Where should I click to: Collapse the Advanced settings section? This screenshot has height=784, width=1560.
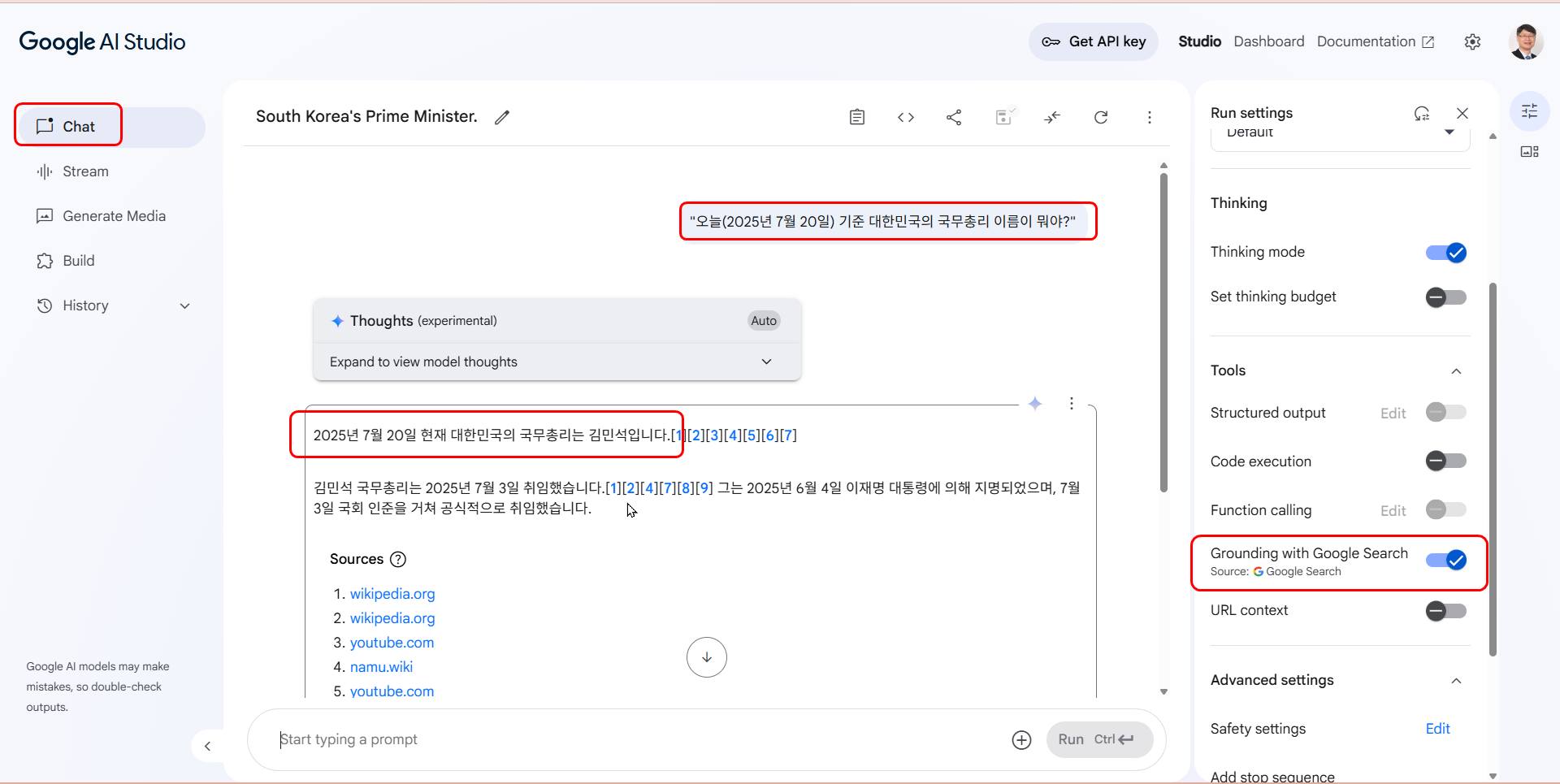point(1456,681)
